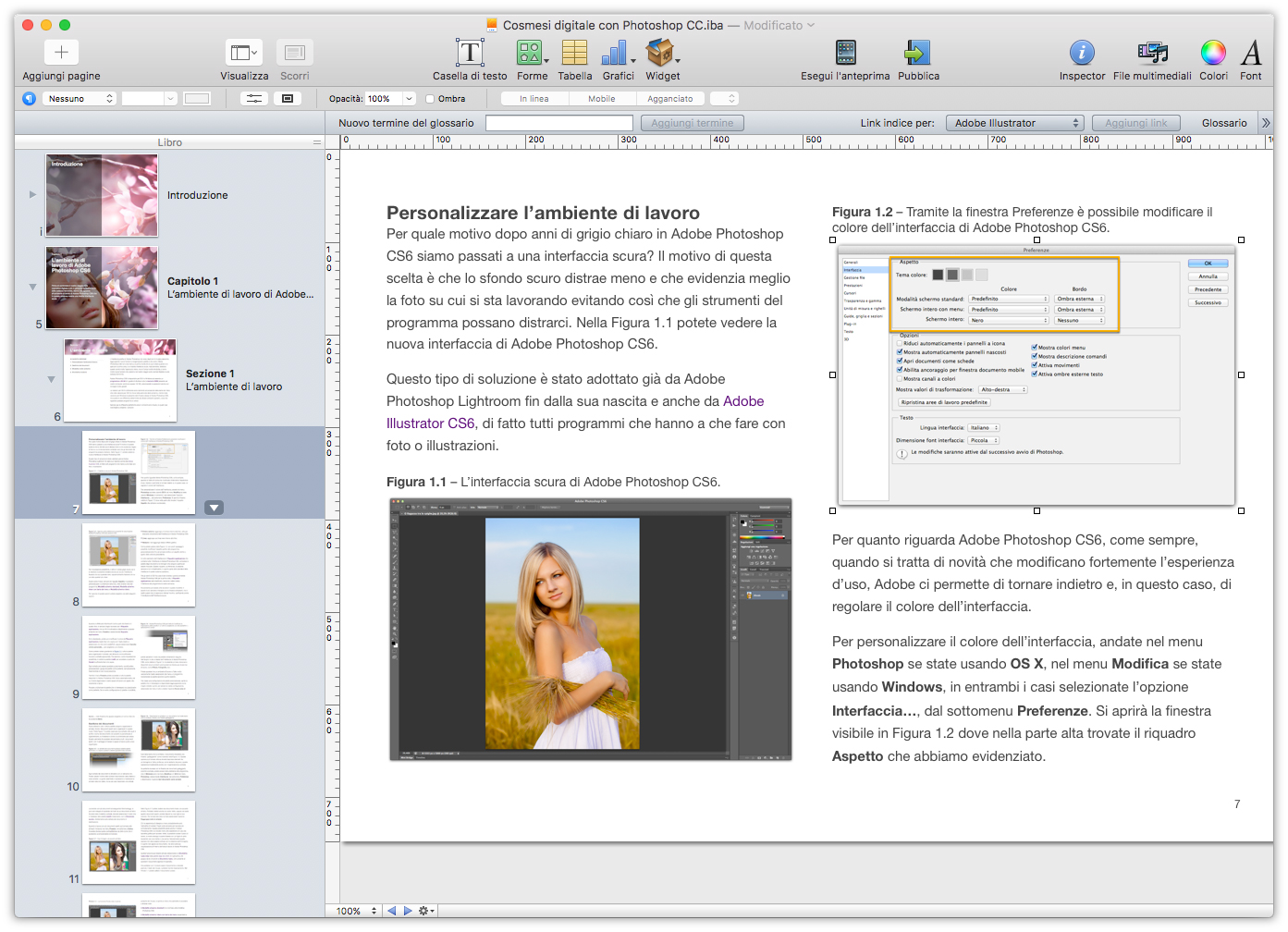Click the heading Personalizzare l'ambiente di lavoro
This screenshot has height=932, width=1288.
click(543, 213)
